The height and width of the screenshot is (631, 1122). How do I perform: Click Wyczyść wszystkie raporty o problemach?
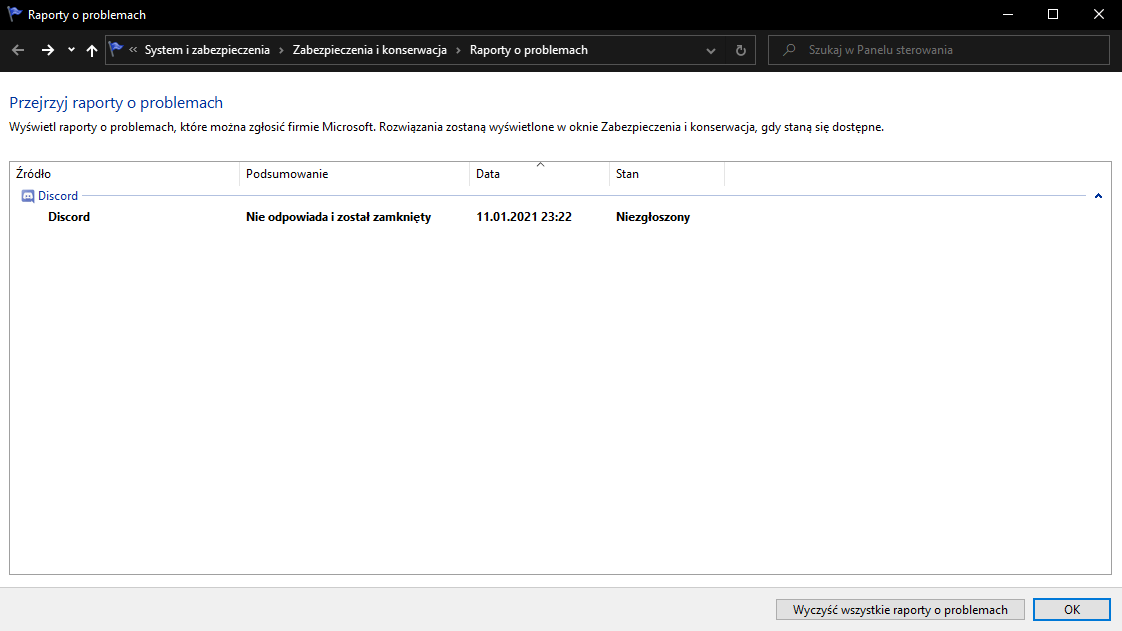tap(900, 609)
